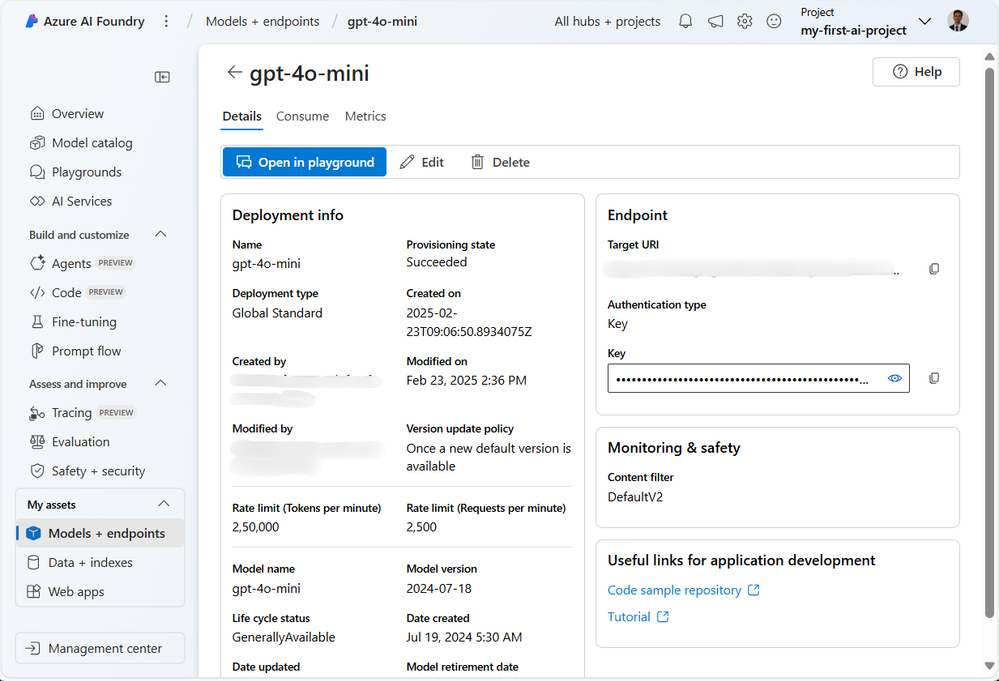Open Fine-tuning in the sidebar
The width and height of the screenshot is (999, 681).
73,322
